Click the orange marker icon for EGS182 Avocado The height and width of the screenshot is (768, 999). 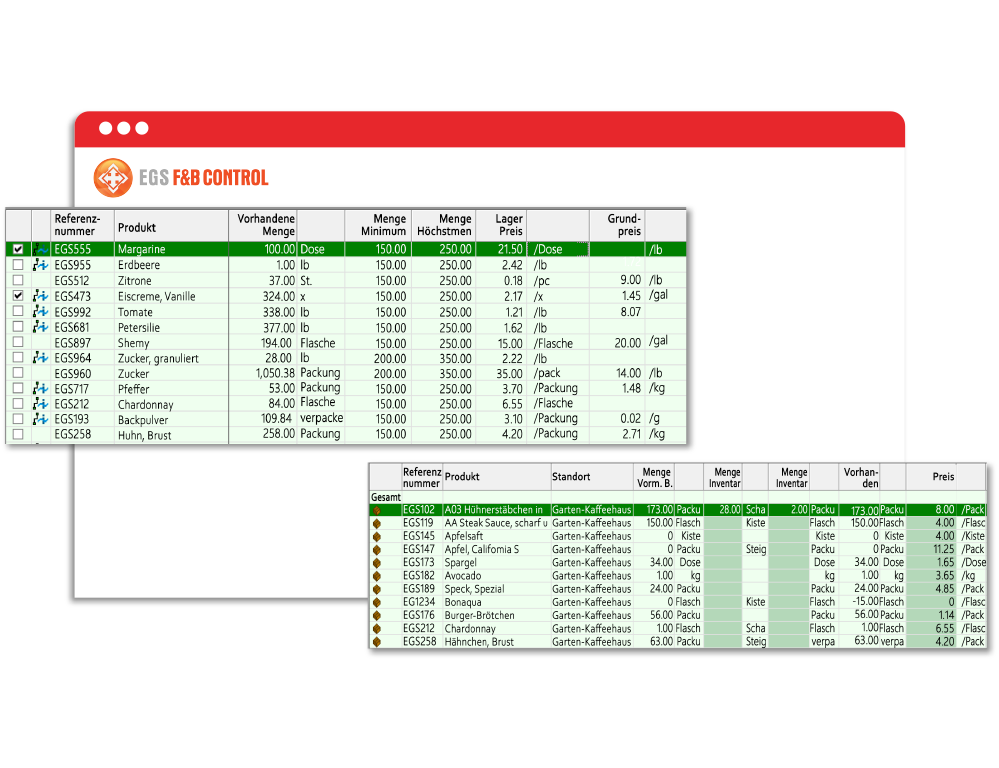click(x=377, y=576)
